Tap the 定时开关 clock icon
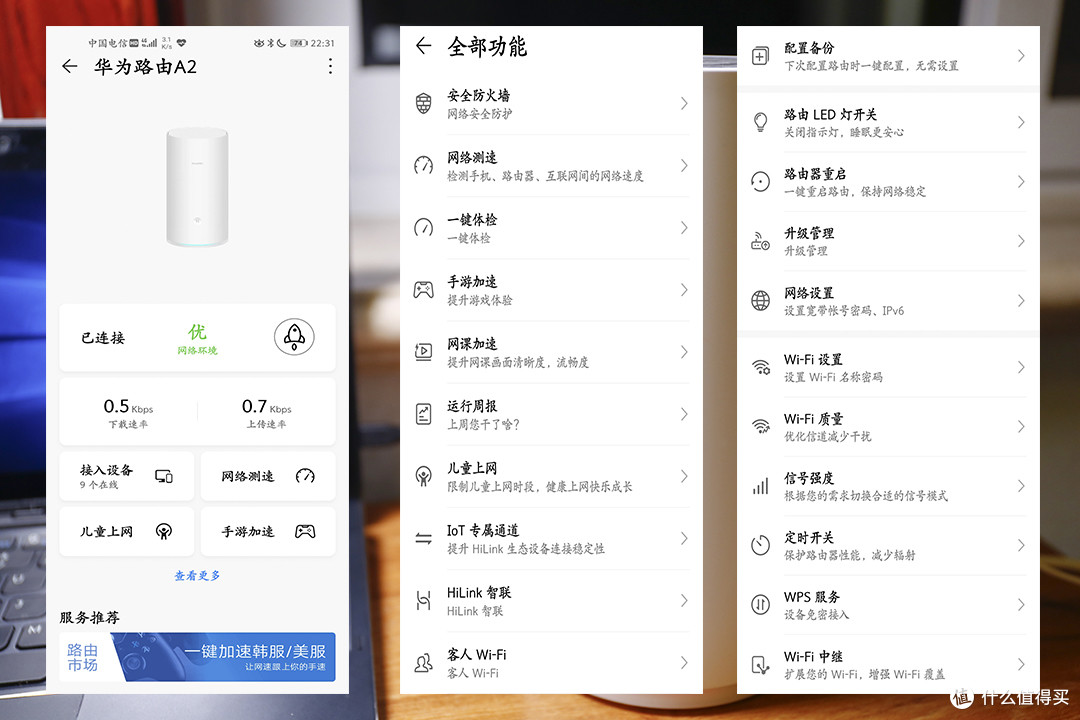The height and width of the screenshot is (720, 1080). (x=760, y=545)
